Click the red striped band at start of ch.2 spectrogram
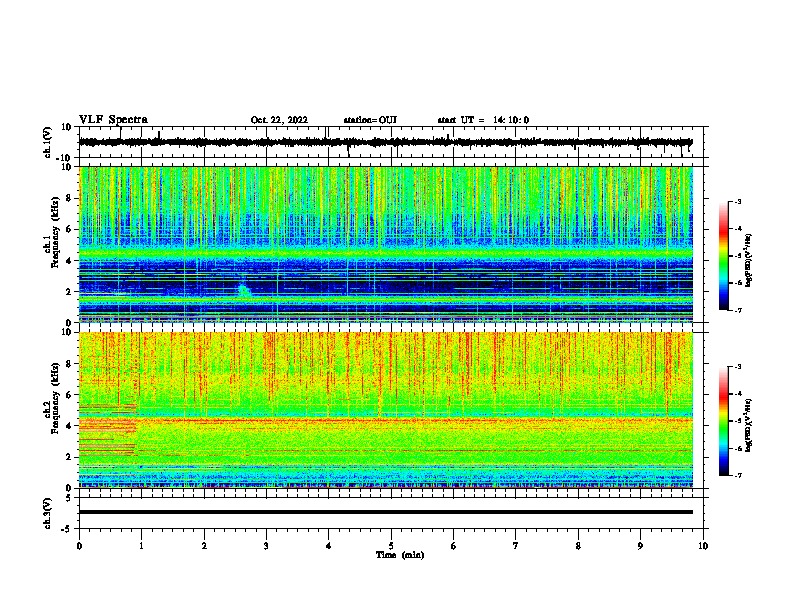Screen dimensions: 792x612 (108, 429)
